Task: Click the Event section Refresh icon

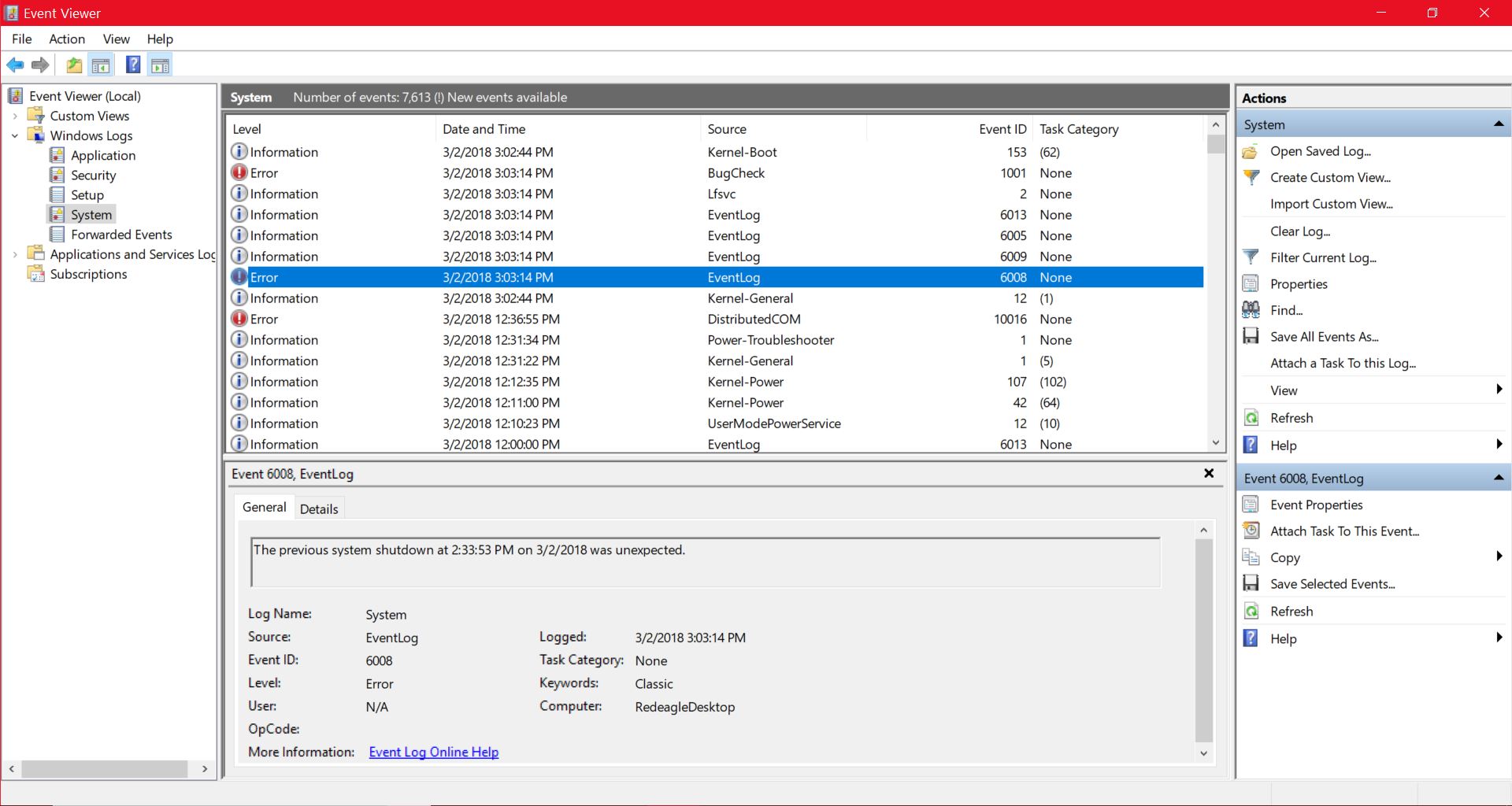Action: tap(1251, 611)
